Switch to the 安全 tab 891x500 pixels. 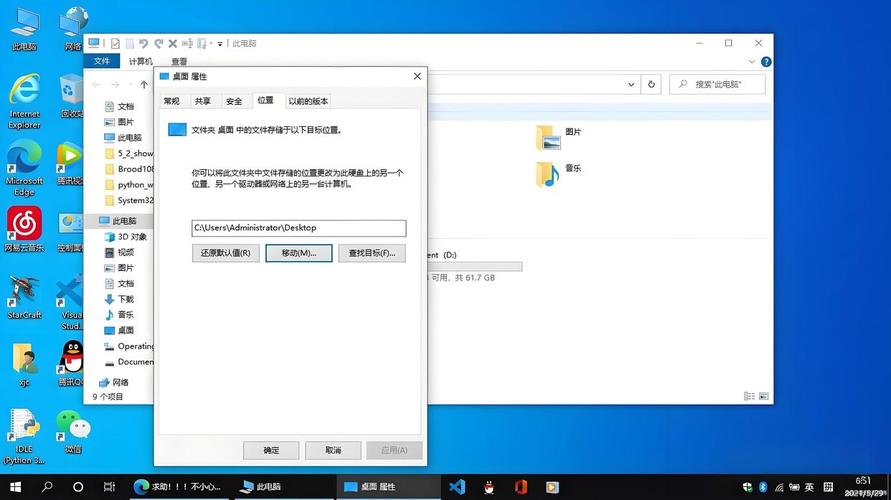(x=234, y=101)
